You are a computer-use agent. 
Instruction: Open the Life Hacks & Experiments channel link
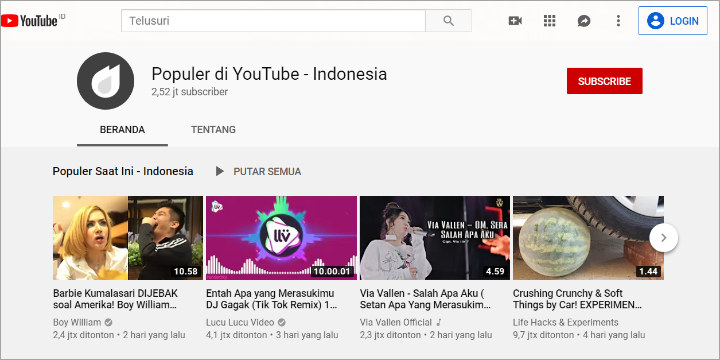tap(566, 322)
